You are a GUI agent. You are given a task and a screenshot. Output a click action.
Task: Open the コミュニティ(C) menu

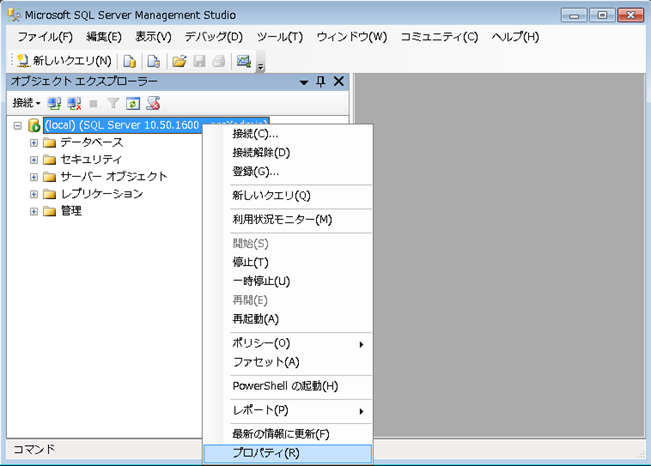tap(439, 37)
